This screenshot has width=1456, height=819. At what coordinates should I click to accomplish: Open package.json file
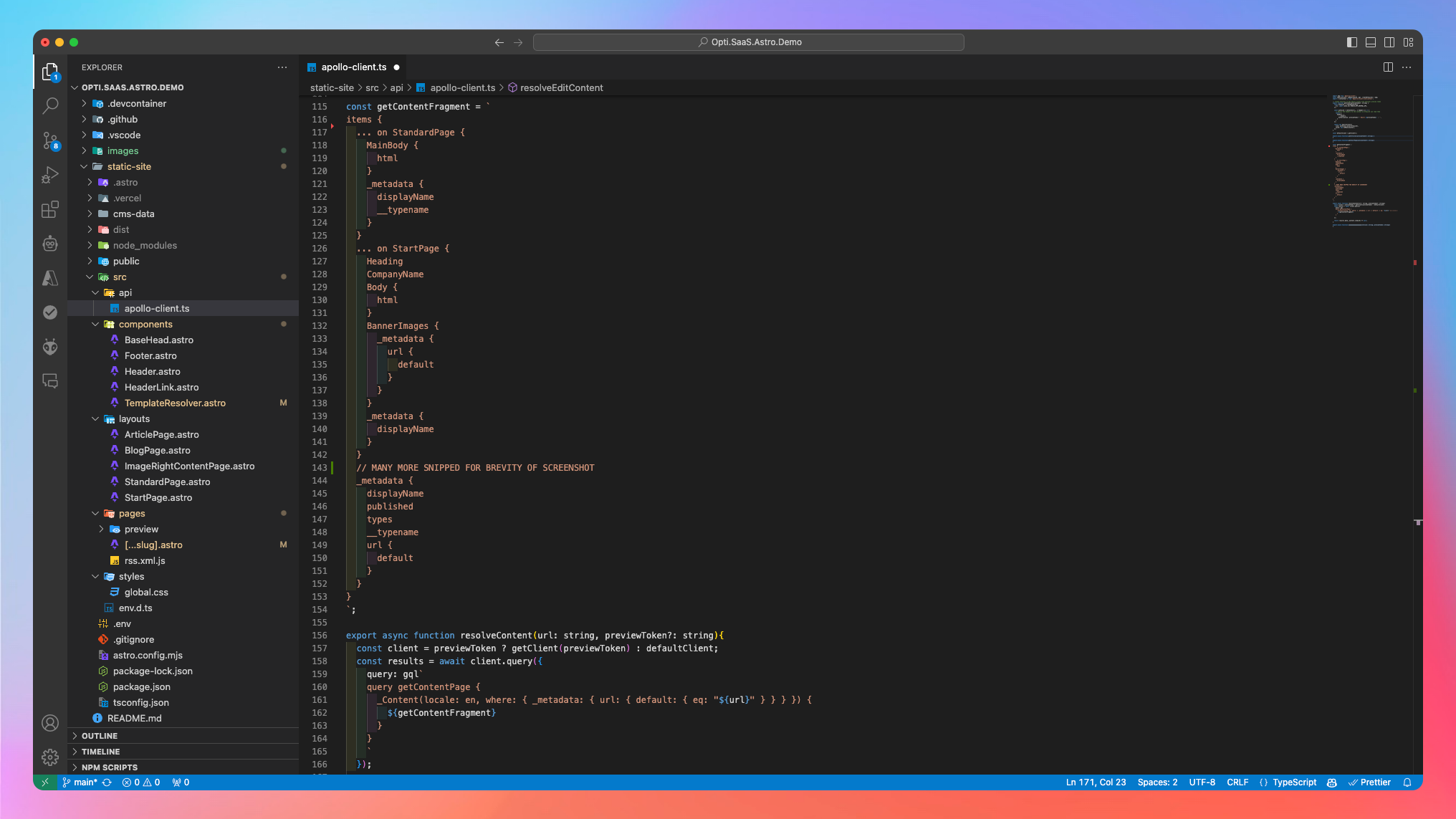point(141,686)
